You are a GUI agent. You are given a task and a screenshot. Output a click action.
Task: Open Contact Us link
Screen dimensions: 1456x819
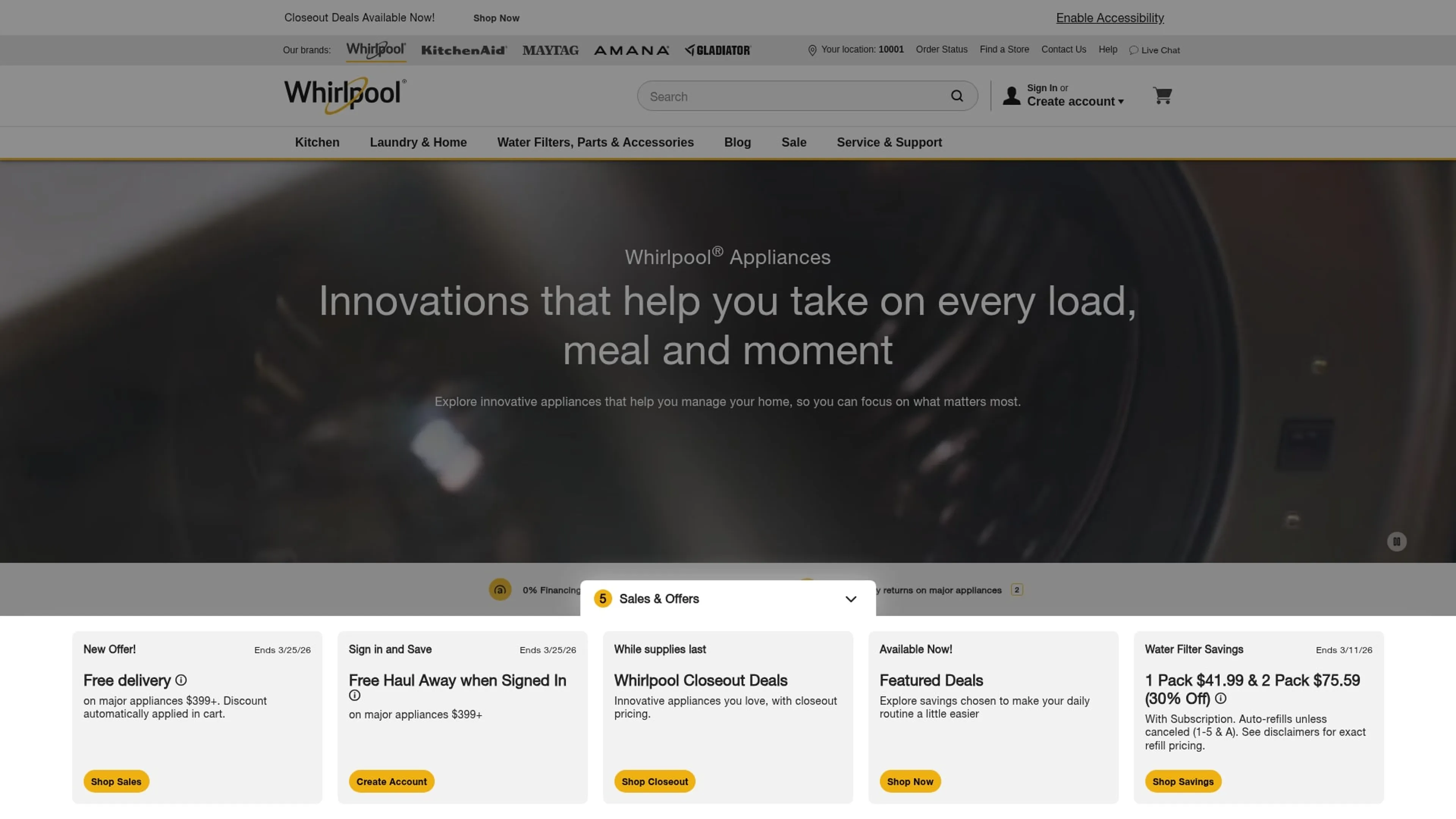tap(1063, 49)
